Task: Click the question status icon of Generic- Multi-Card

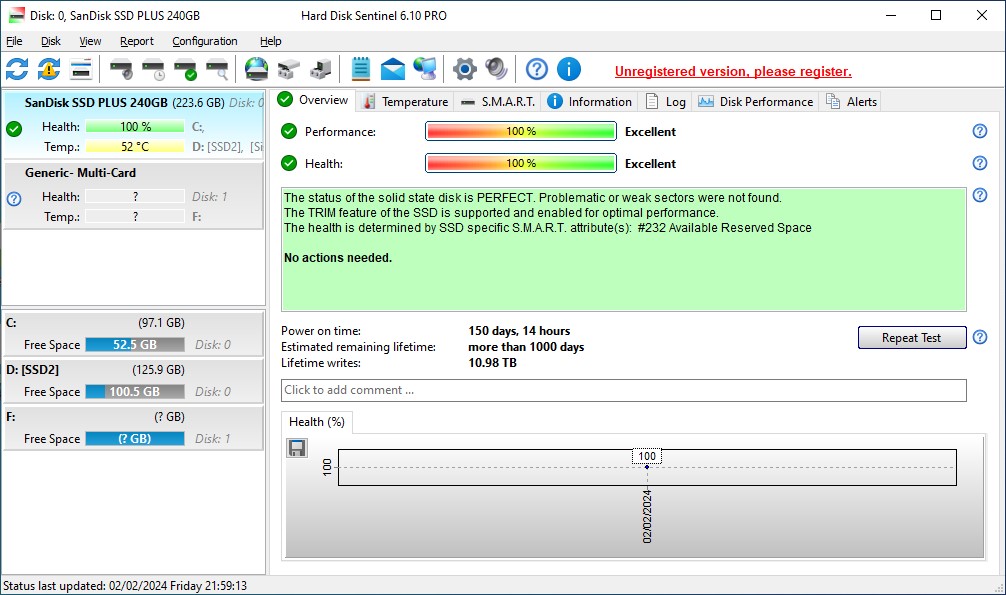Action: pyautogui.click(x=14, y=199)
